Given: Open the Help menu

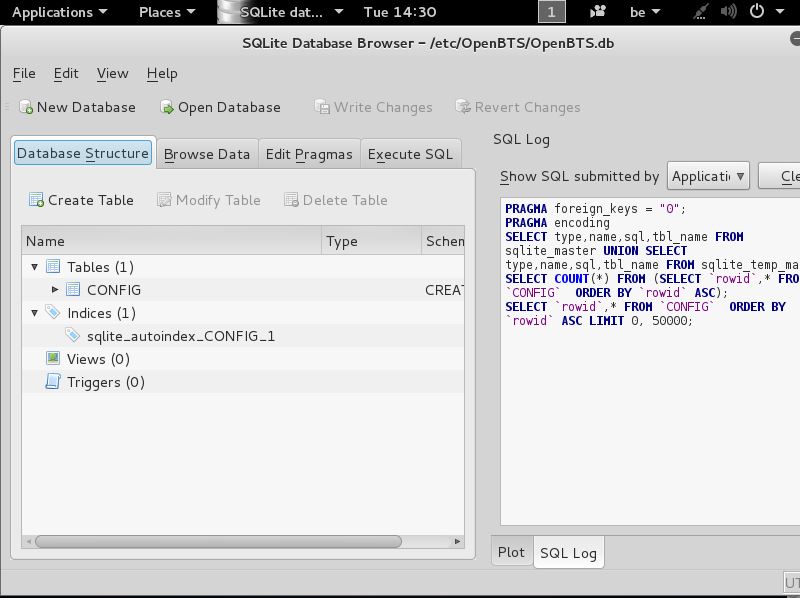Looking at the screenshot, I should pyautogui.click(x=162, y=74).
